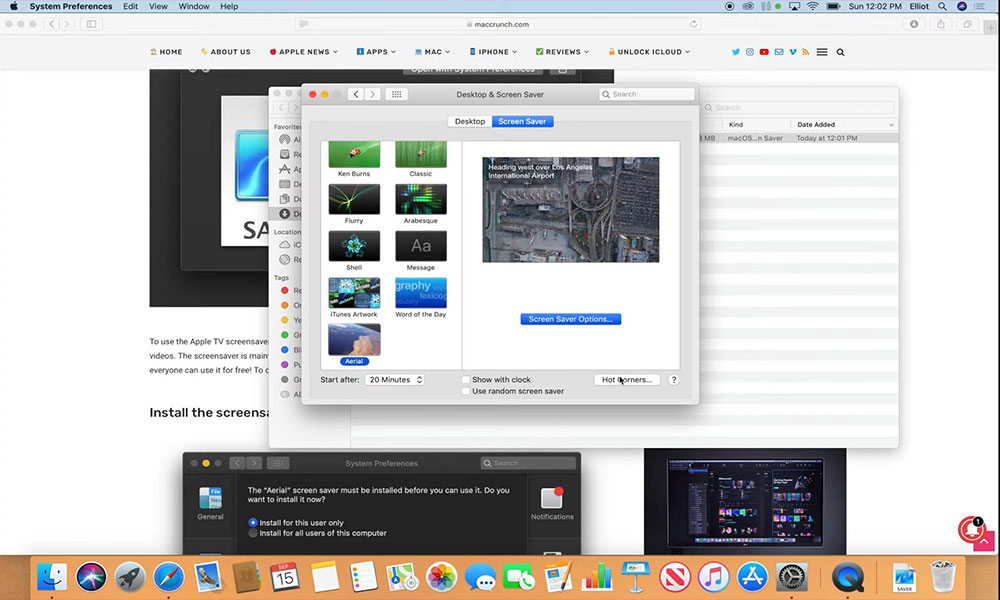The height and width of the screenshot is (600, 1000).
Task: Expand the APPS dropdown in site navigation
Action: (376, 52)
